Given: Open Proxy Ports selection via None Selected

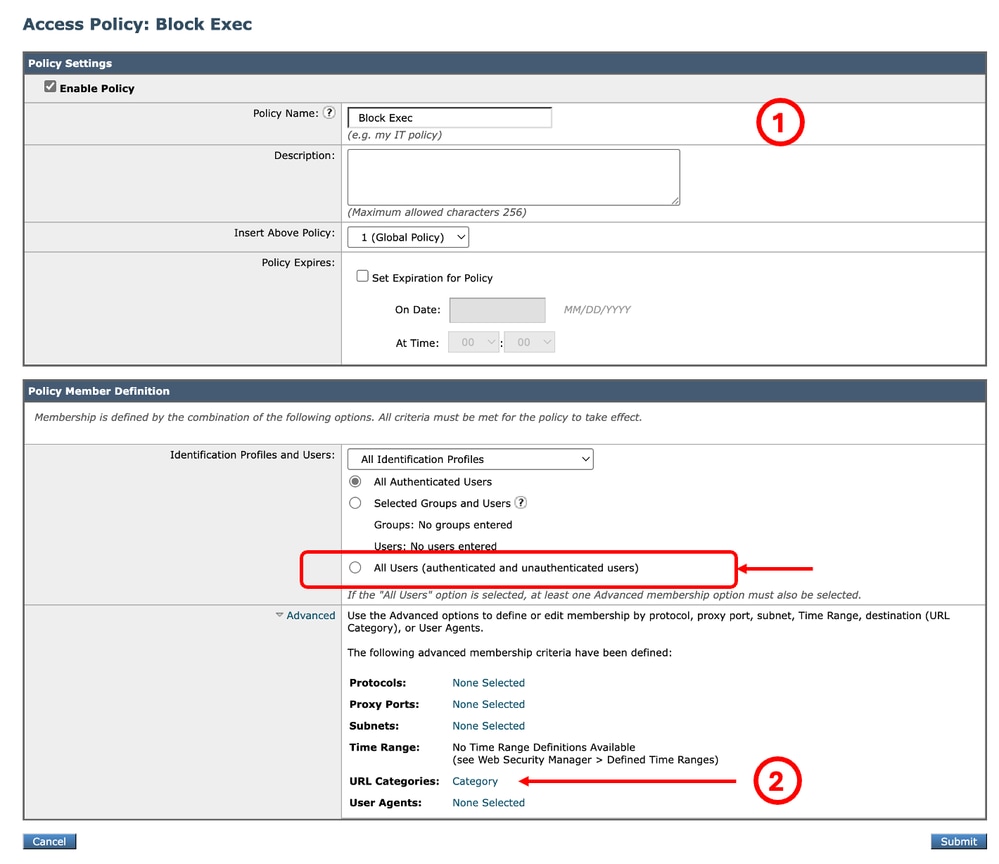Looking at the screenshot, I should tap(488, 704).
